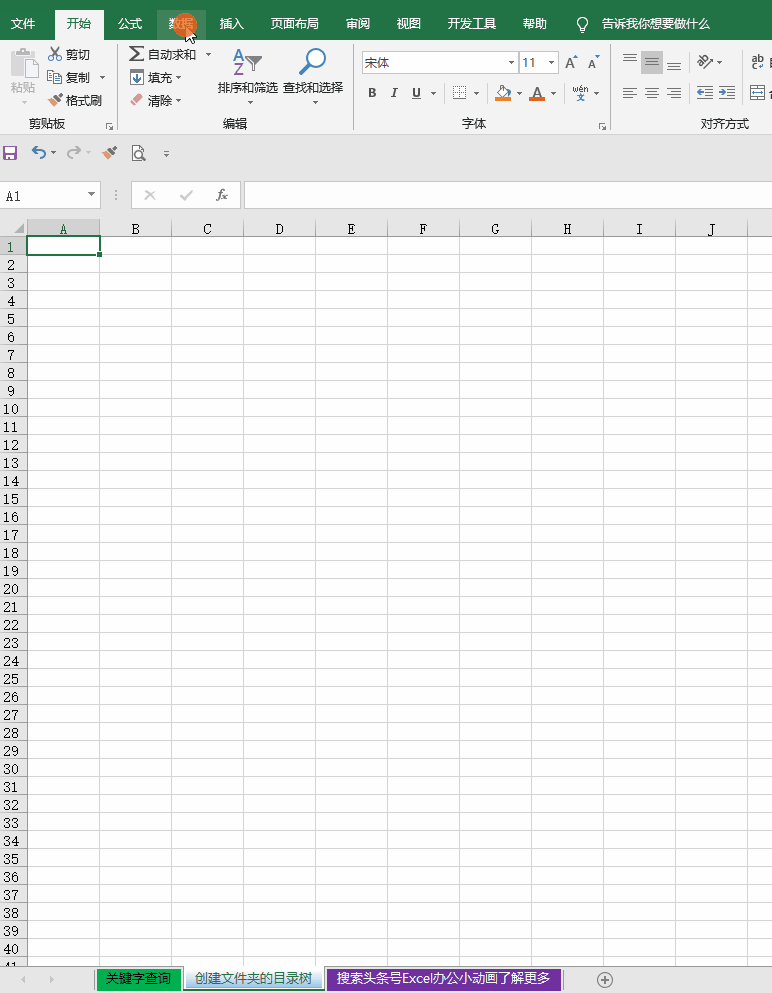Screen dimensions: 772x993
Task: Toggle Bold formatting
Action: [x=372, y=93]
